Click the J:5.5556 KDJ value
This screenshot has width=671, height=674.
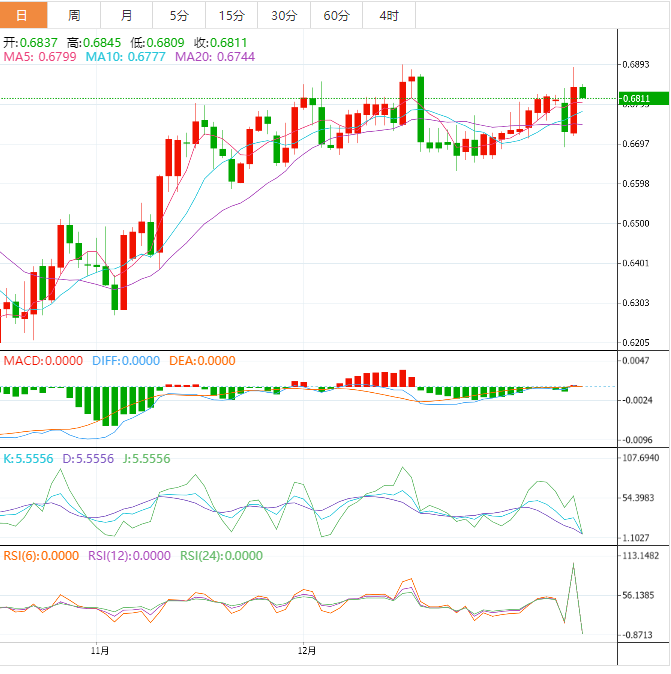[x=147, y=459]
